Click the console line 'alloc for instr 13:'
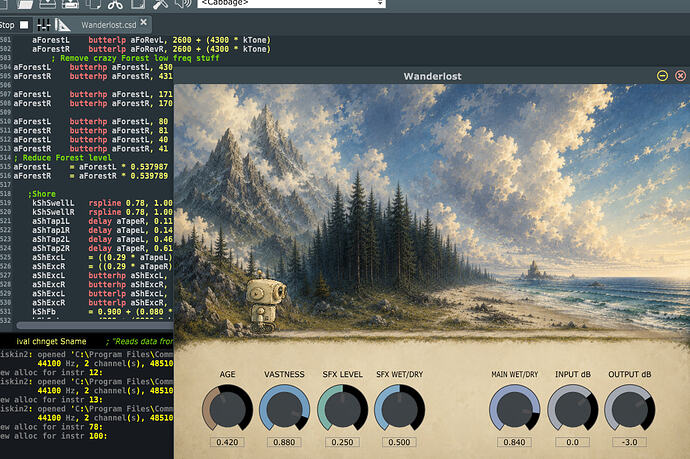 (x=58, y=400)
